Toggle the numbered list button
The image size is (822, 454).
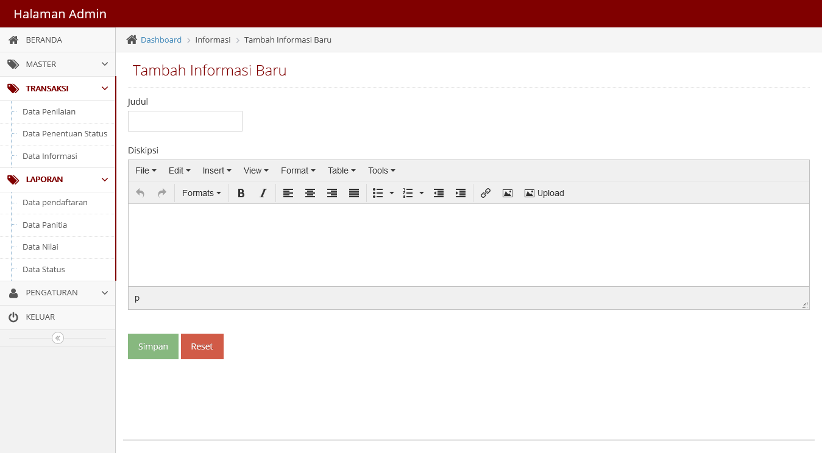click(408, 193)
